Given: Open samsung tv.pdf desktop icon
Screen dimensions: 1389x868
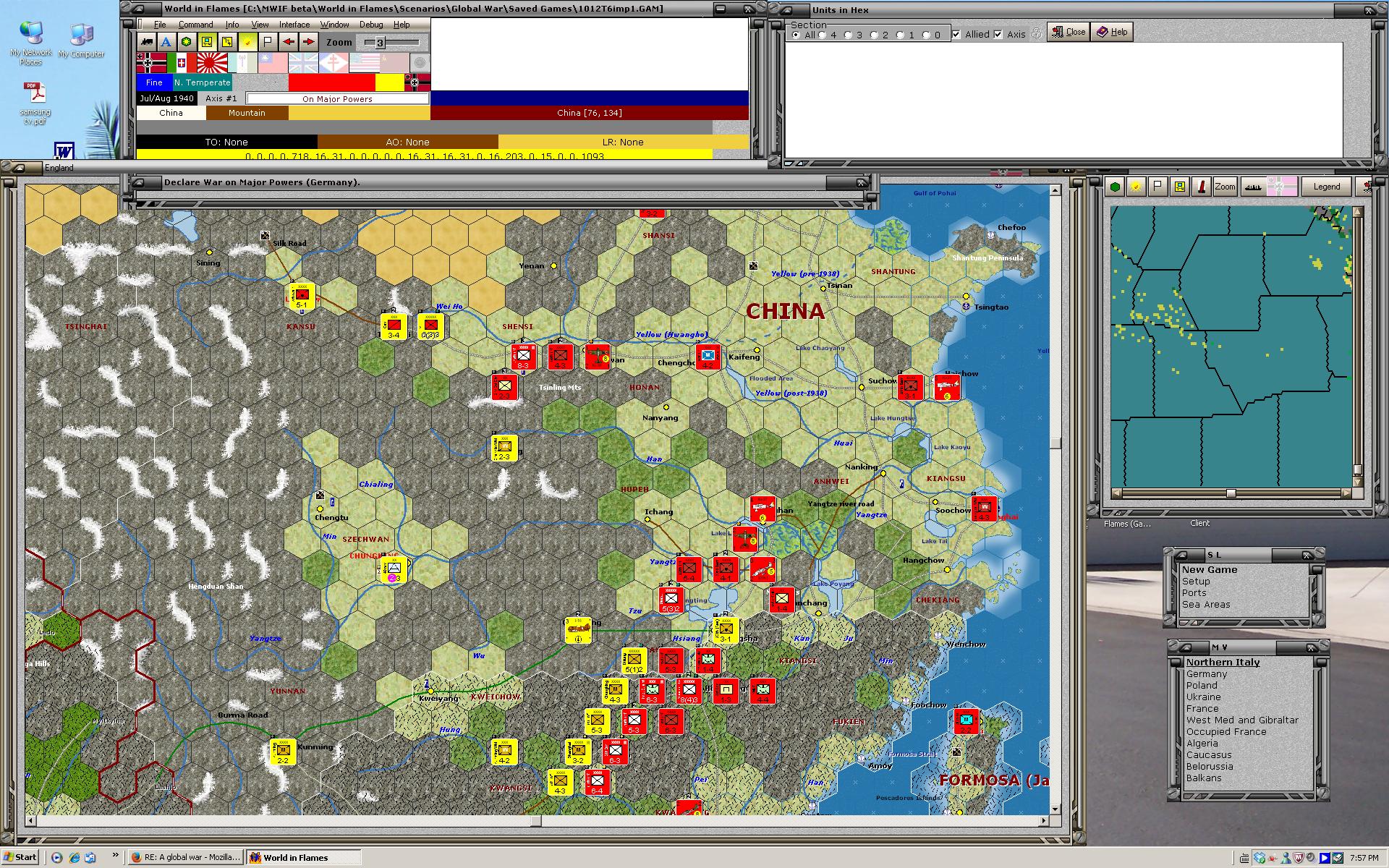Looking at the screenshot, I should point(35,103).
